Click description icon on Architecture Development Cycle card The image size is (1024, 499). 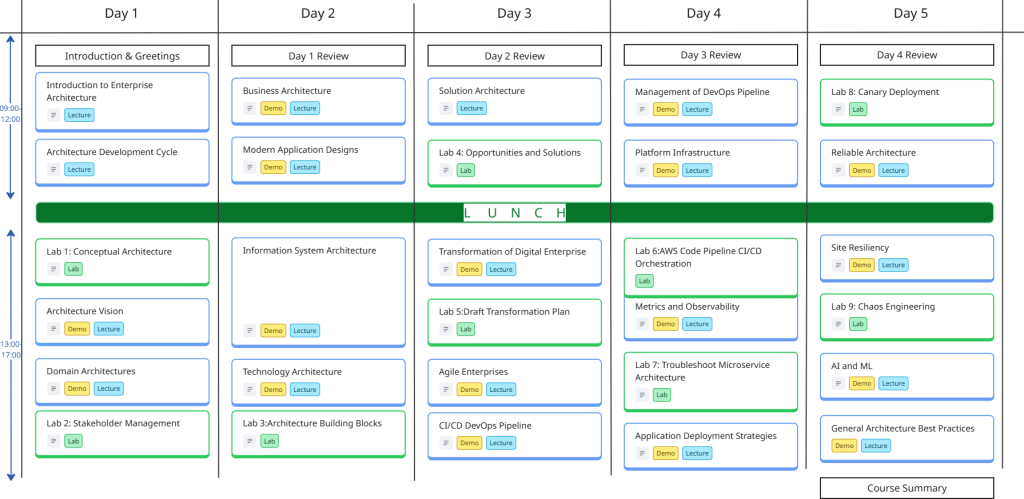coord(54,170)
